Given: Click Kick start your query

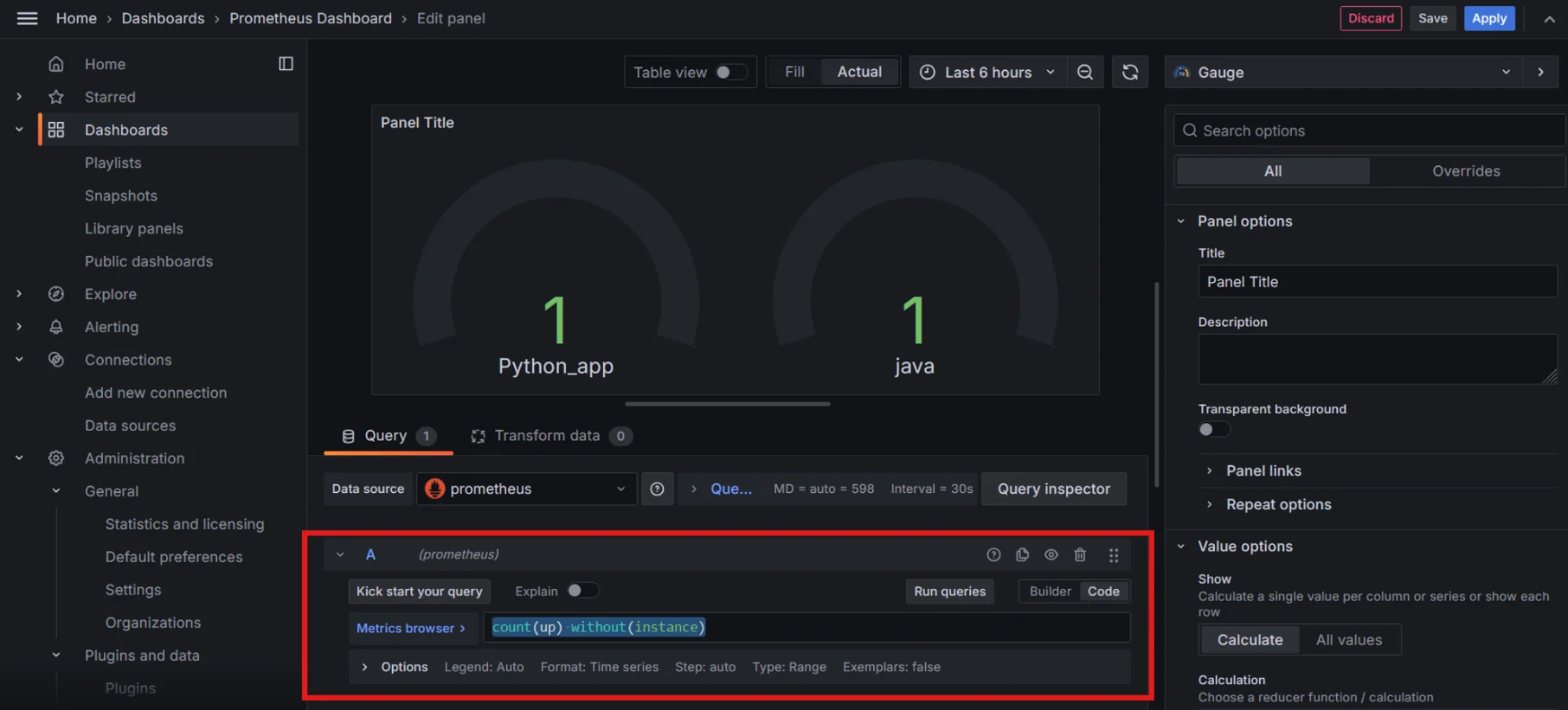Looking at the screenshot, I should 420,592.
